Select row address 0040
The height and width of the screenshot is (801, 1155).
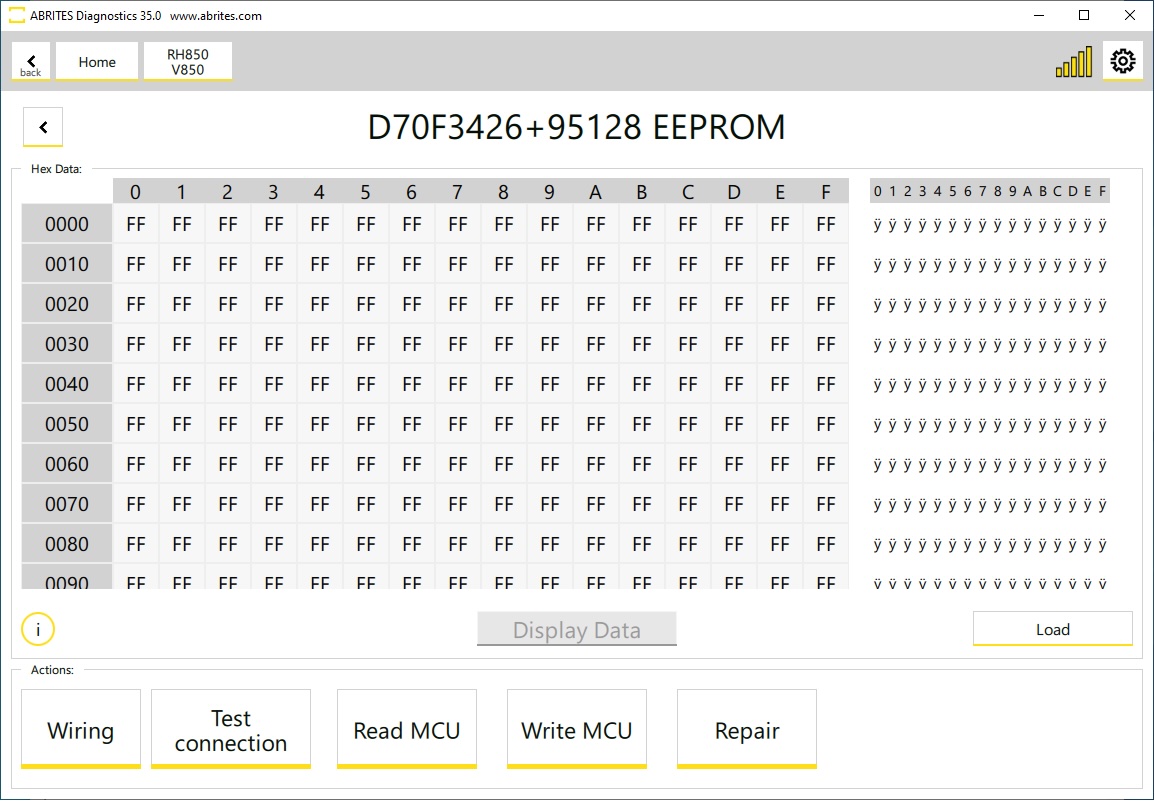point(67,384)
